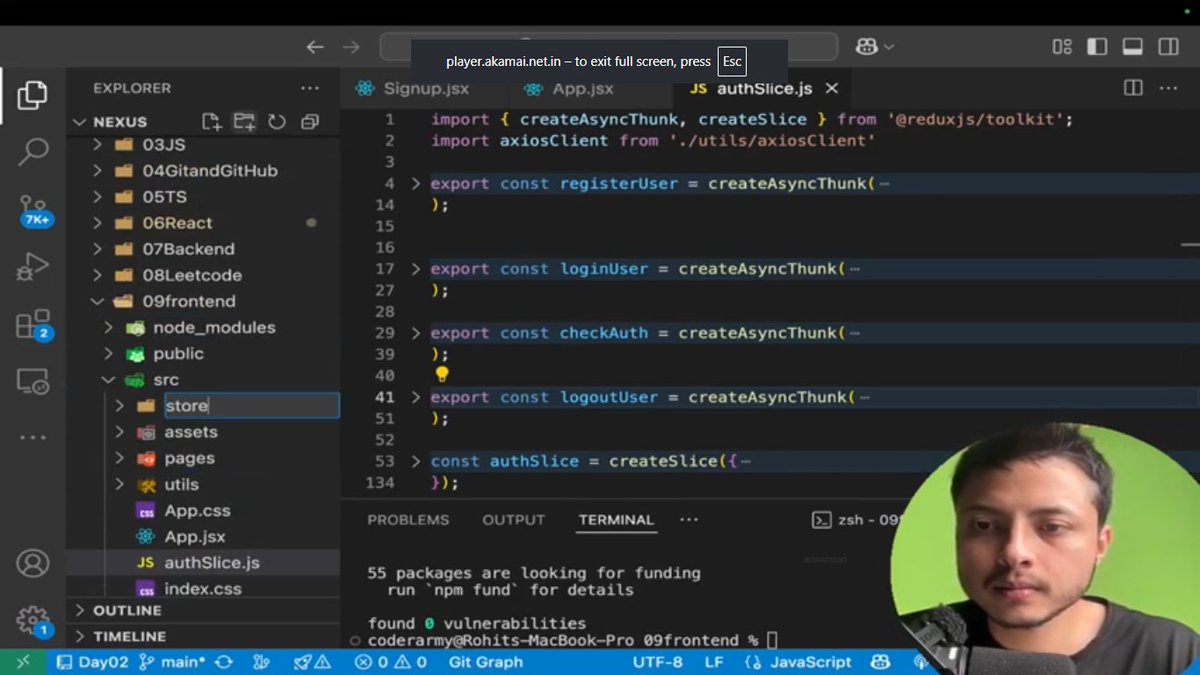Collapse all folders in Explorer

(309, 120)
